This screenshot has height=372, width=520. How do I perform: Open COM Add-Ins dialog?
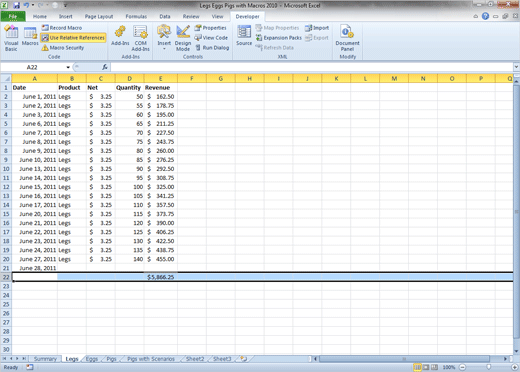[140, 38]
